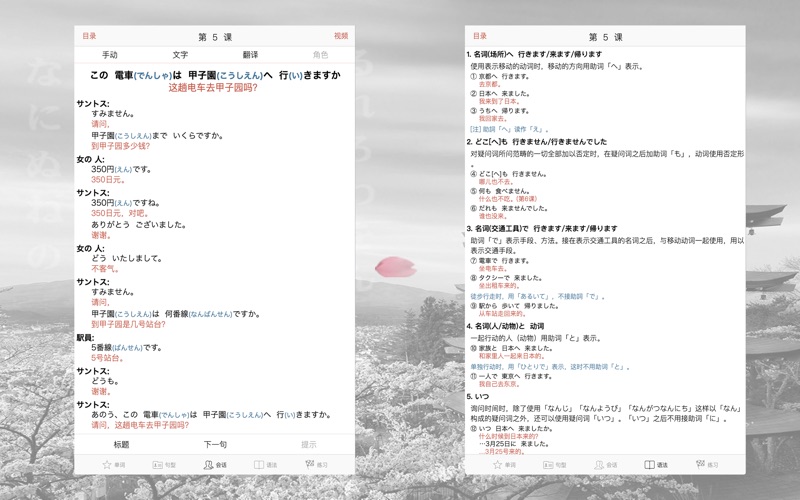Click example ⑪ 一人で 東京へ 行きます
The height and width of the screenshot is (500, 800).
pyautogui.click(x=512, y=377)
